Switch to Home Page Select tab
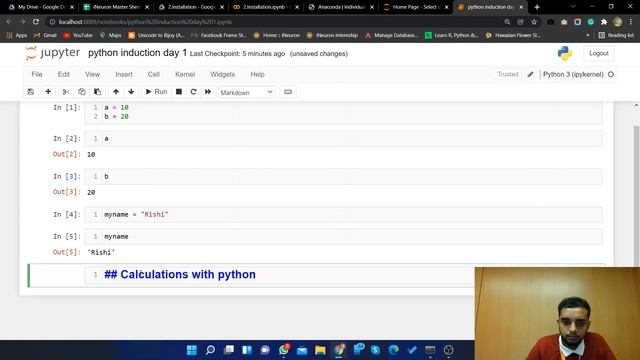Screen dimensions: 640x360 point(416,7)
